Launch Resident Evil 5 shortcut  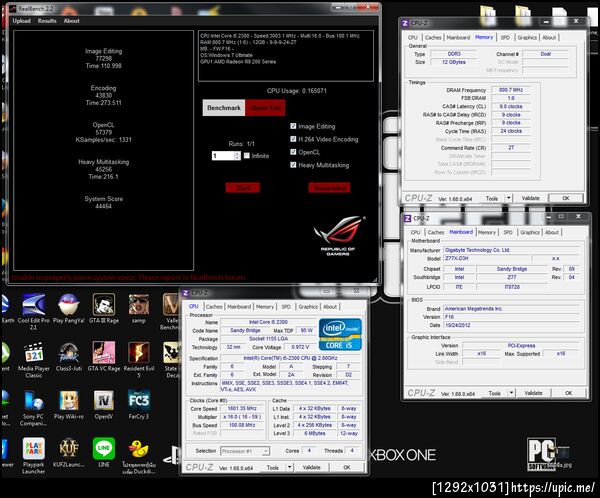[x=139, y=360]
